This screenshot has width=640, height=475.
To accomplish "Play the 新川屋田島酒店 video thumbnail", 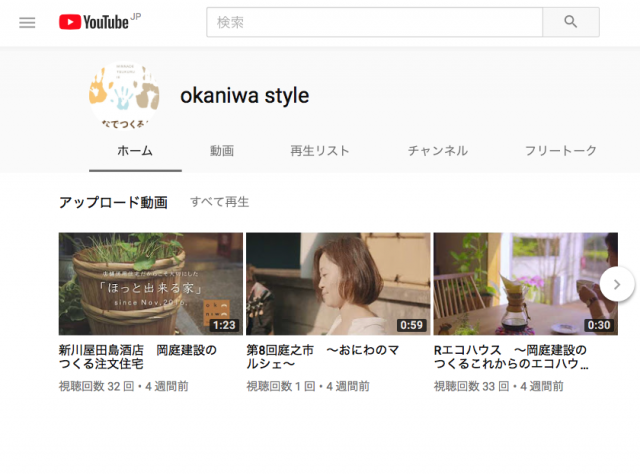I will tap(151, 284).
